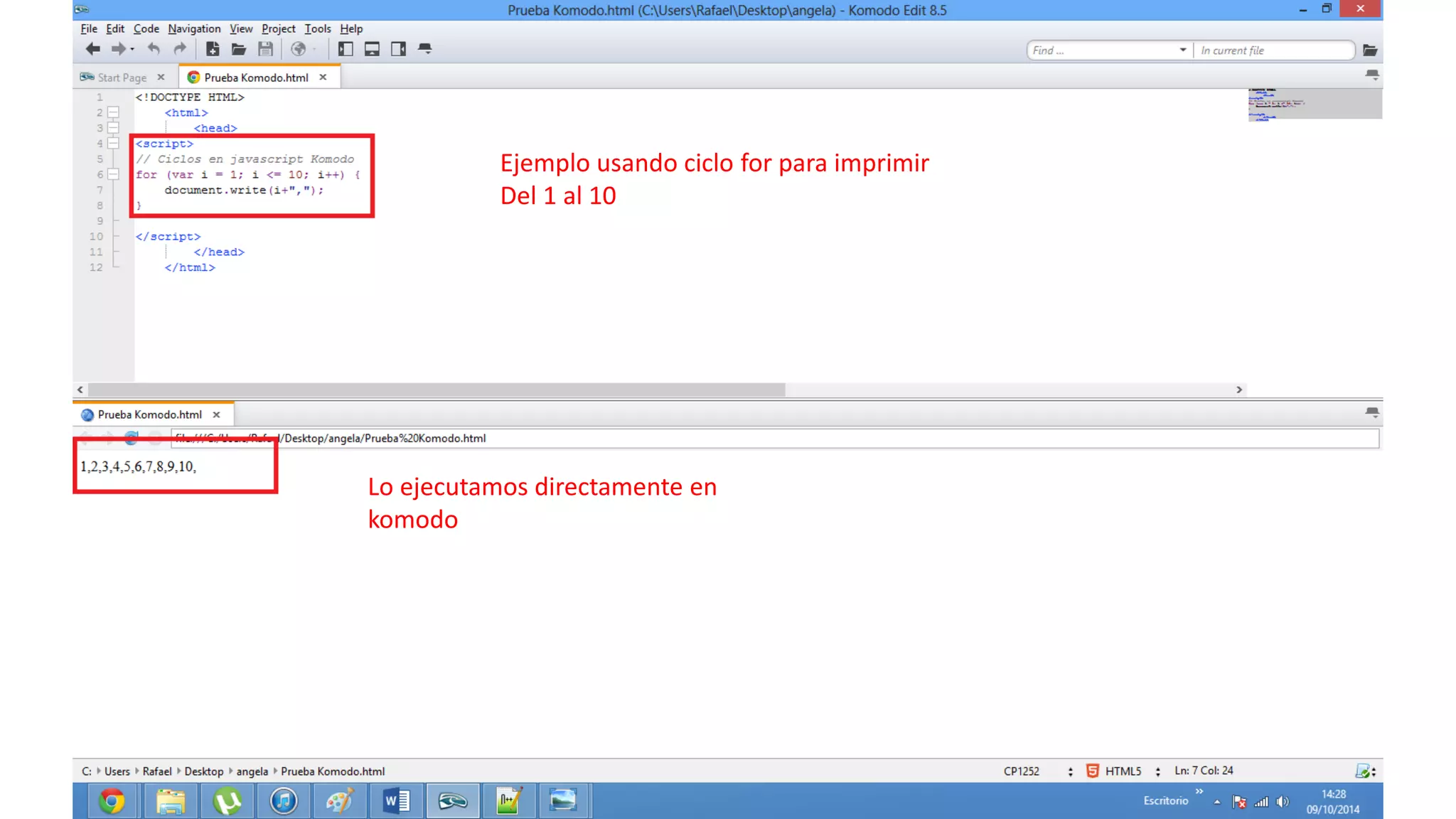Click the Escritorio taskbar toolbar label
1456x819 pixels.
1165,801
